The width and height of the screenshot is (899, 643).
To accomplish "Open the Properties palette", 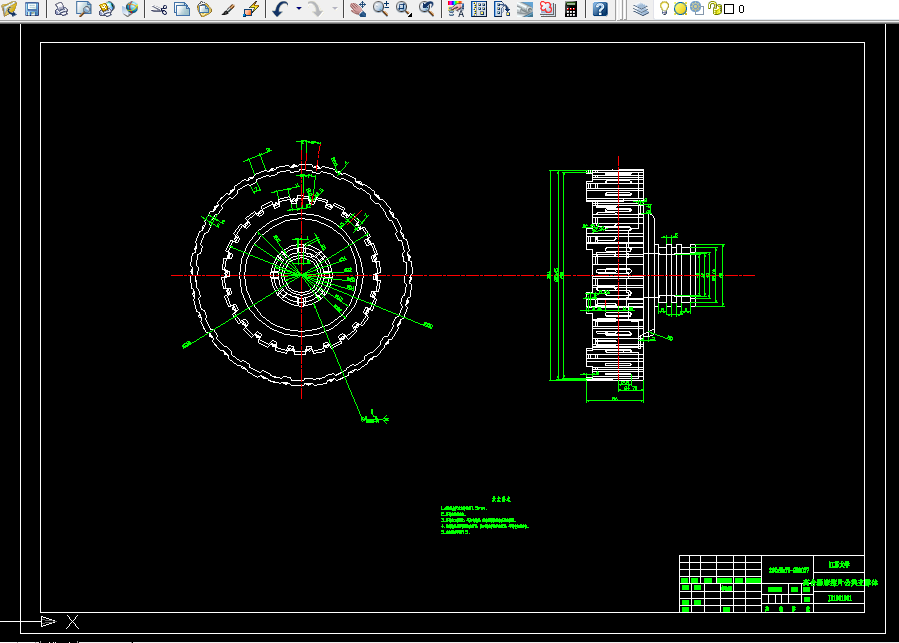I will 456,9.
